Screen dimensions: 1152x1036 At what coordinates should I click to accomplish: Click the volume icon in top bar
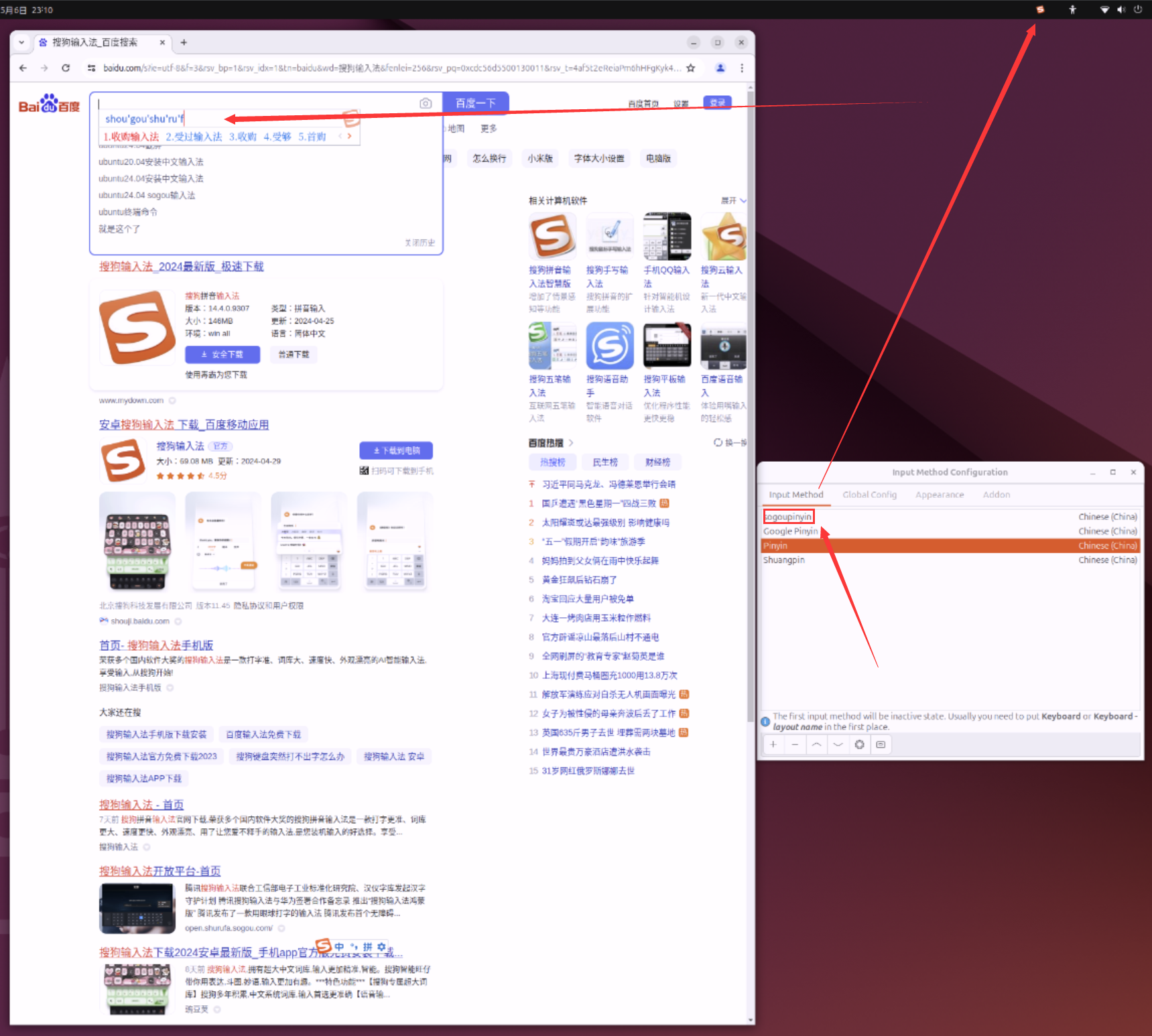(x=1121, y=9)
